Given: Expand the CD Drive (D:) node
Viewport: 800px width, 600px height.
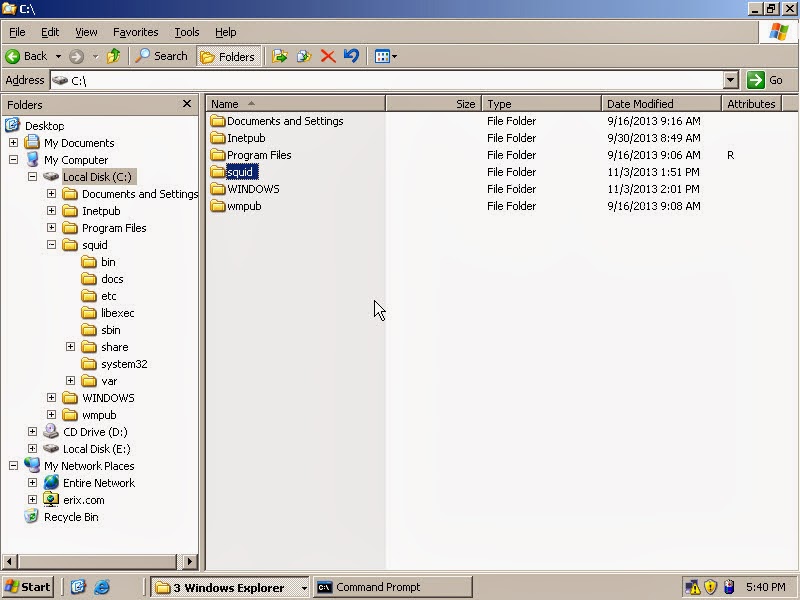Looking at the screenshot, I should (32, 432).
